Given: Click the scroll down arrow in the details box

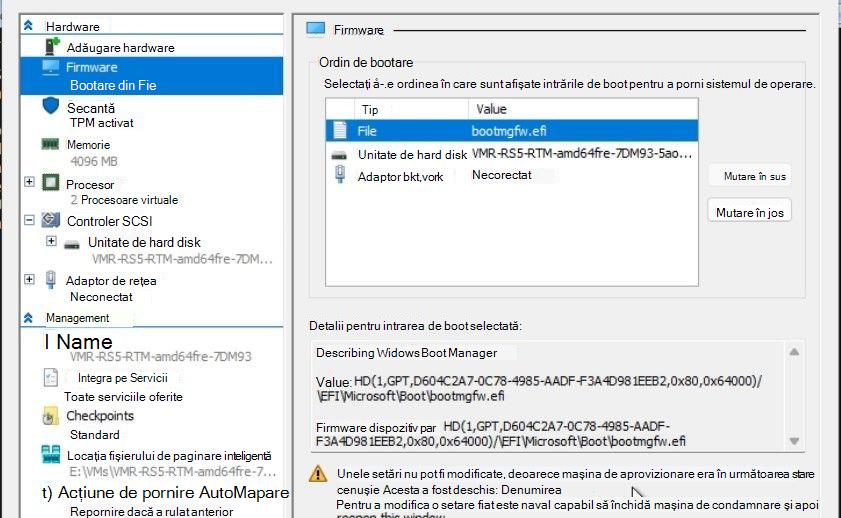Looking at the screenshot, I should pos(794,441).
